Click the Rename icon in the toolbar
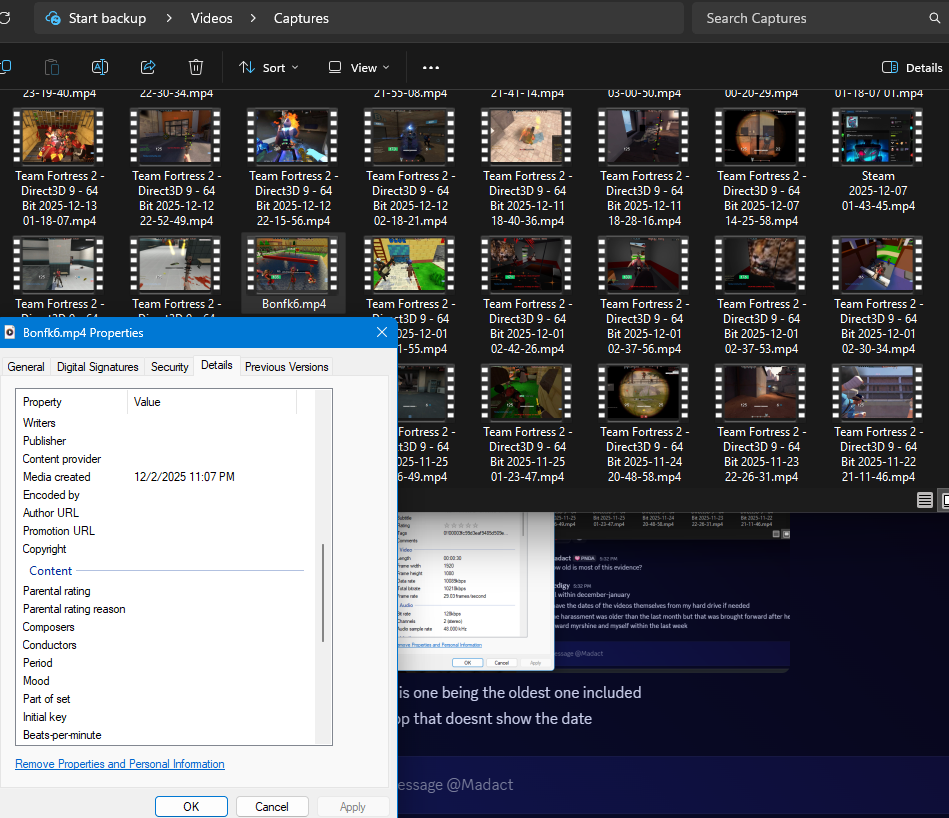This screenshot has width=949, height=818. 100,67
